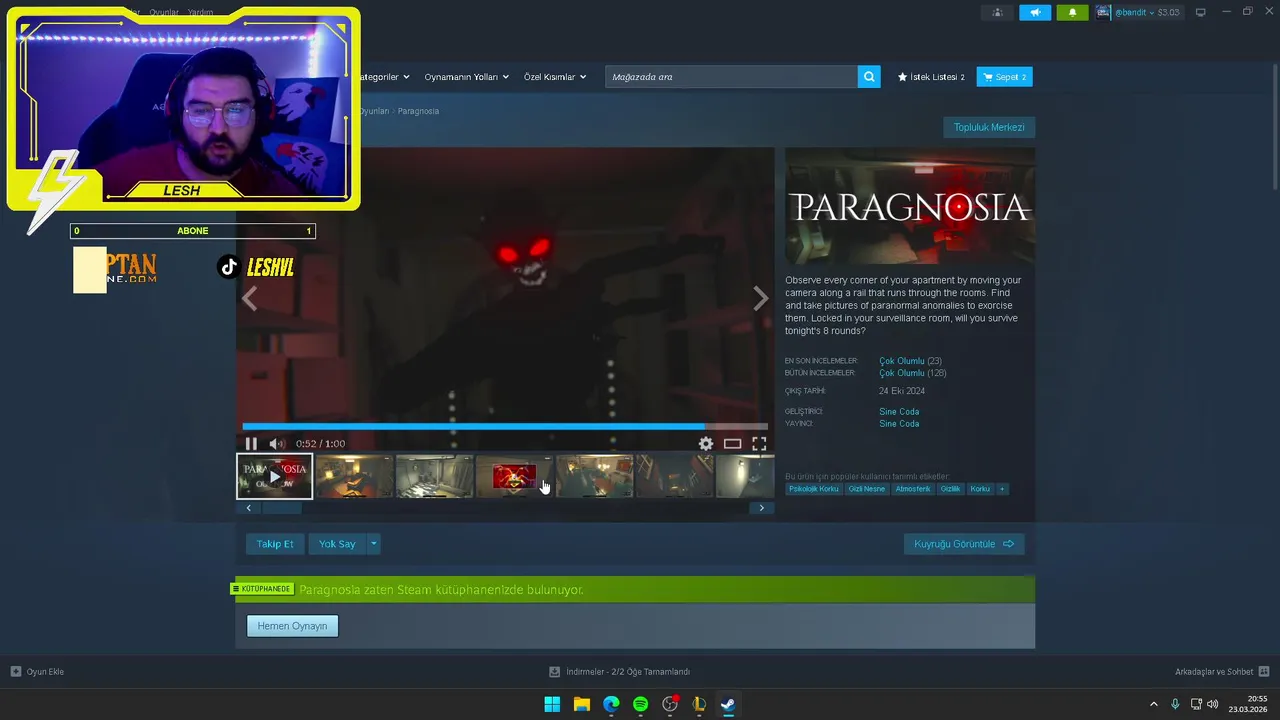Viewport: 1280px width, 720px height.
Task: Open Gizli Nesne tag
Action: point(867,489)
